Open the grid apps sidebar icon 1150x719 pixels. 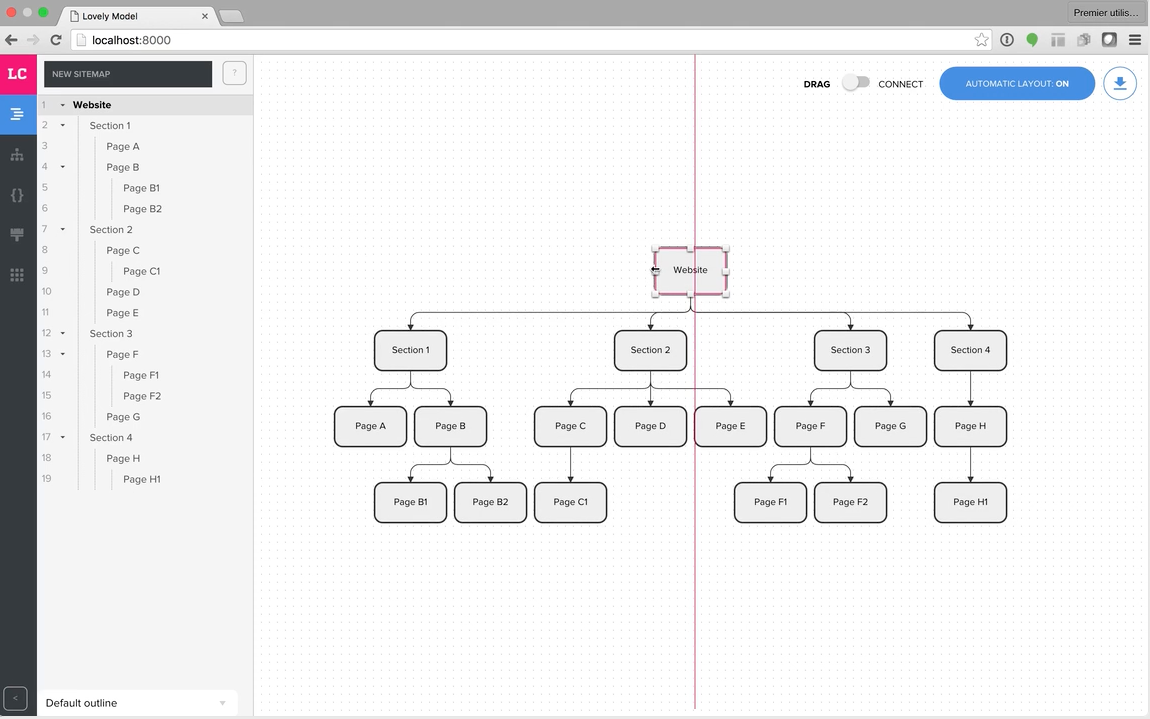pos(17,274)
